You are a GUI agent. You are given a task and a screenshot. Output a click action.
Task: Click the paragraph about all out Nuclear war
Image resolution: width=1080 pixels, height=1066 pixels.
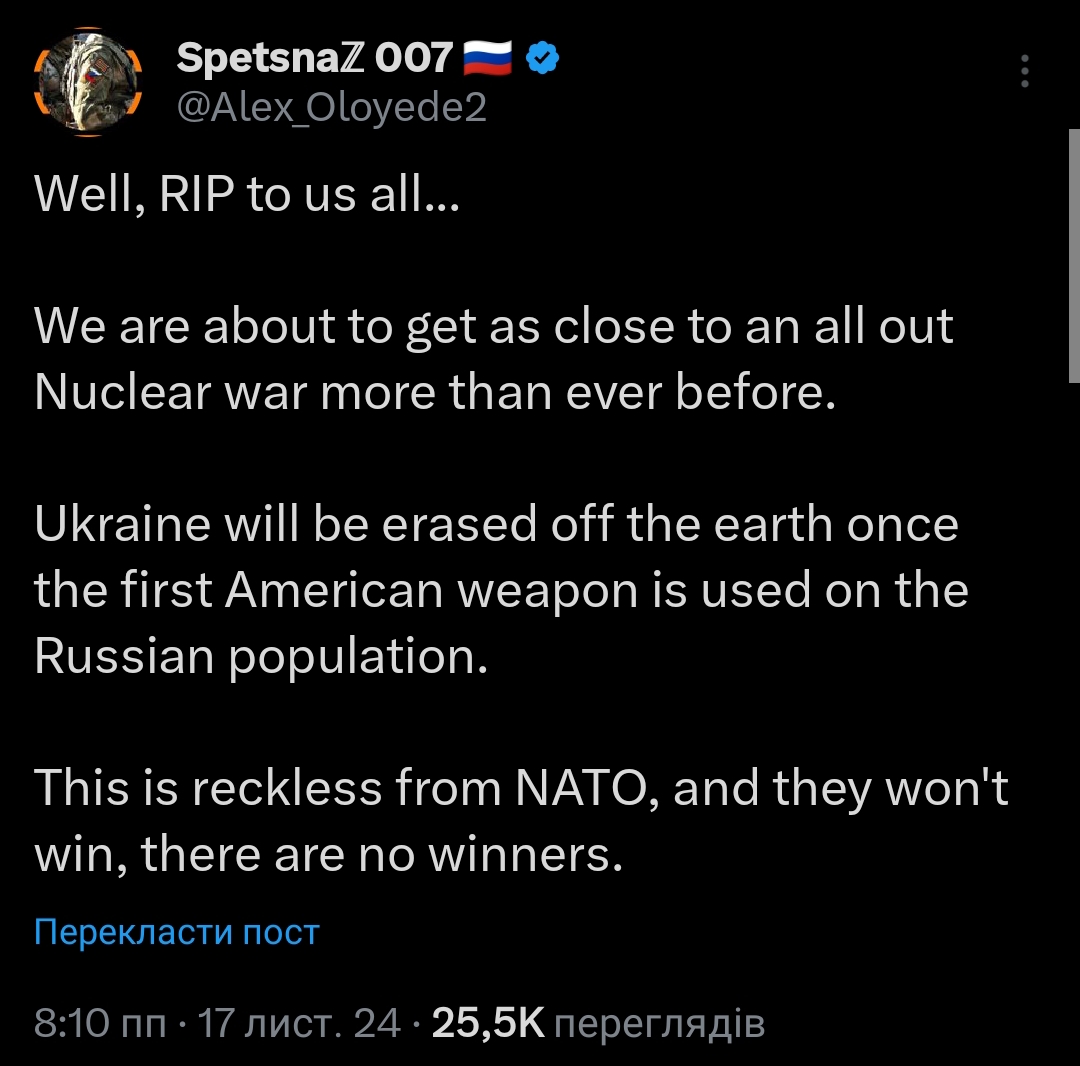pos(494,360)
